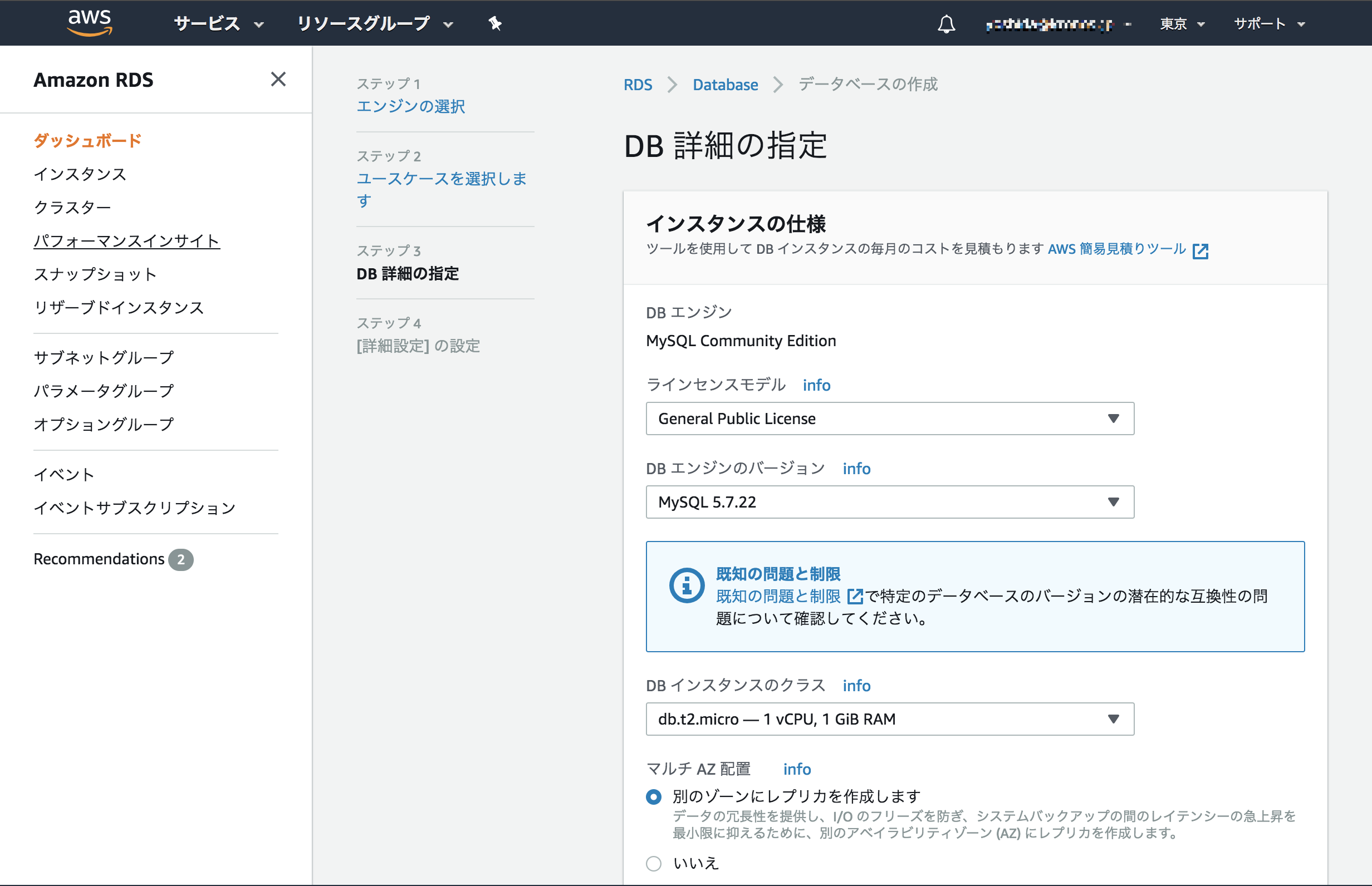Open the サポート menu
Image resolution: width=1372 pixels, height=886 pixels.
click(x=1269, y=23)
